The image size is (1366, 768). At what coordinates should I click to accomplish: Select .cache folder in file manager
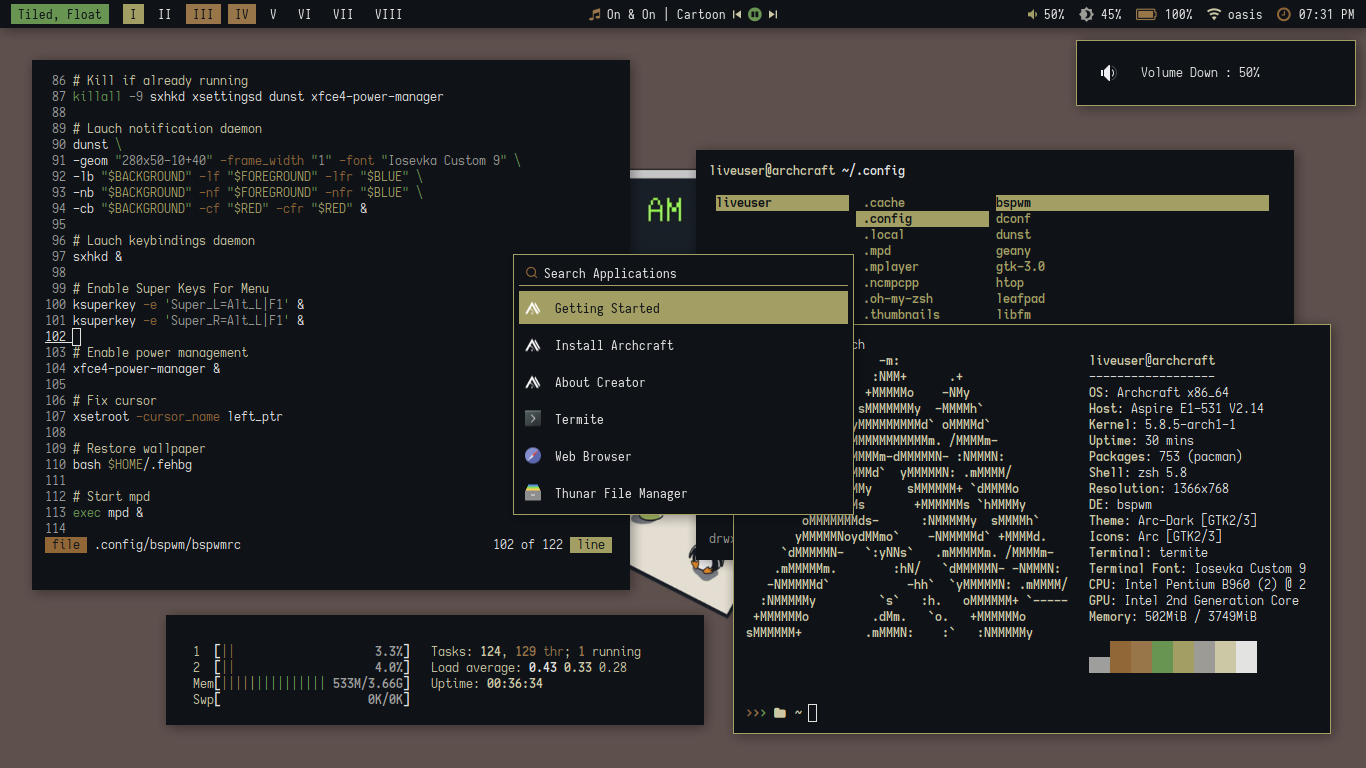[884, 203]
